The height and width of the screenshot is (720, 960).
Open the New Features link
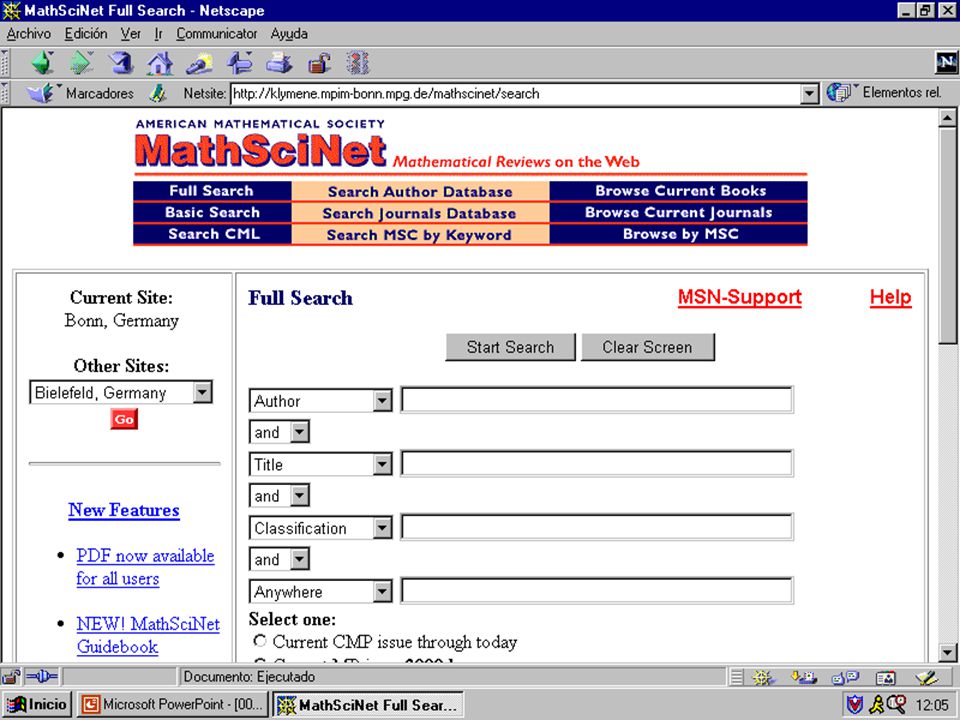pos(124,510)
